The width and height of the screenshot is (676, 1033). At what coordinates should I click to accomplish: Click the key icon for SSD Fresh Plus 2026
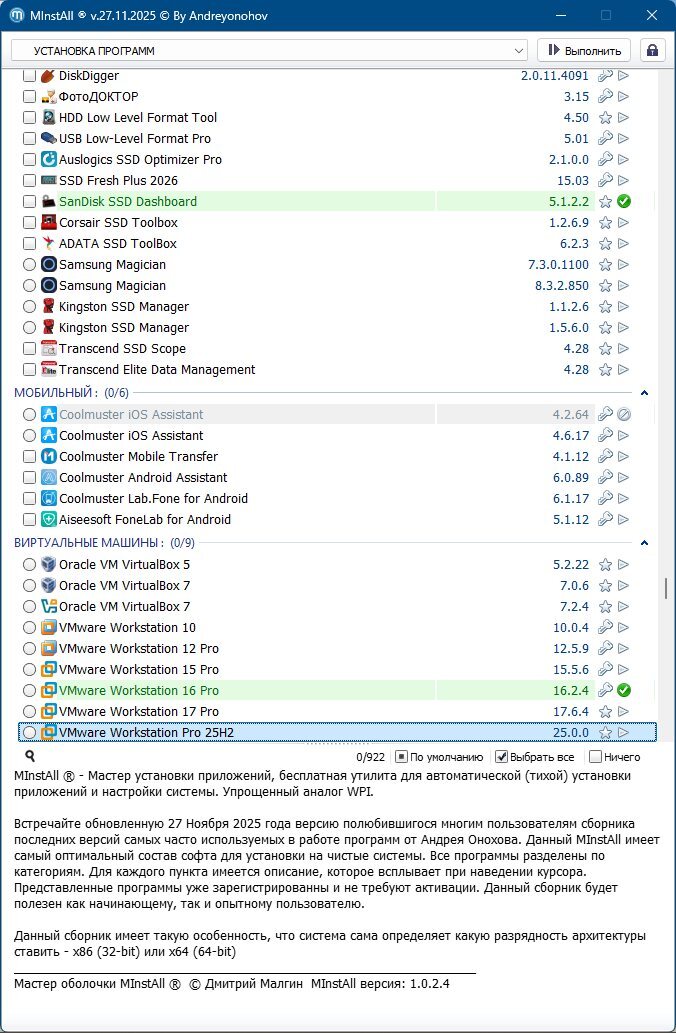point(605,181)
